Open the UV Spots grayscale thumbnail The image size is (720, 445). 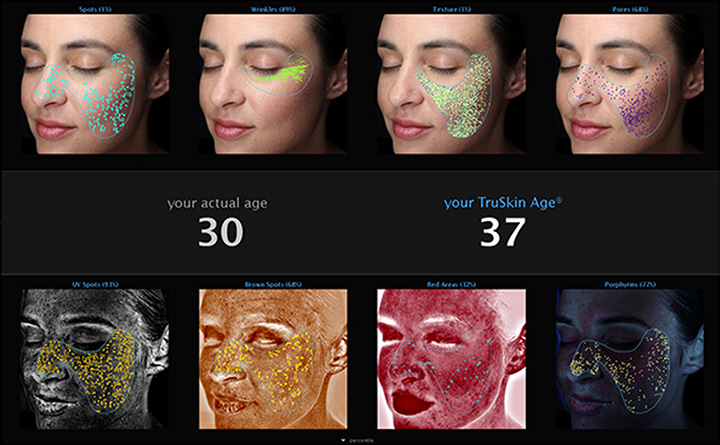(x=95, y=359)
